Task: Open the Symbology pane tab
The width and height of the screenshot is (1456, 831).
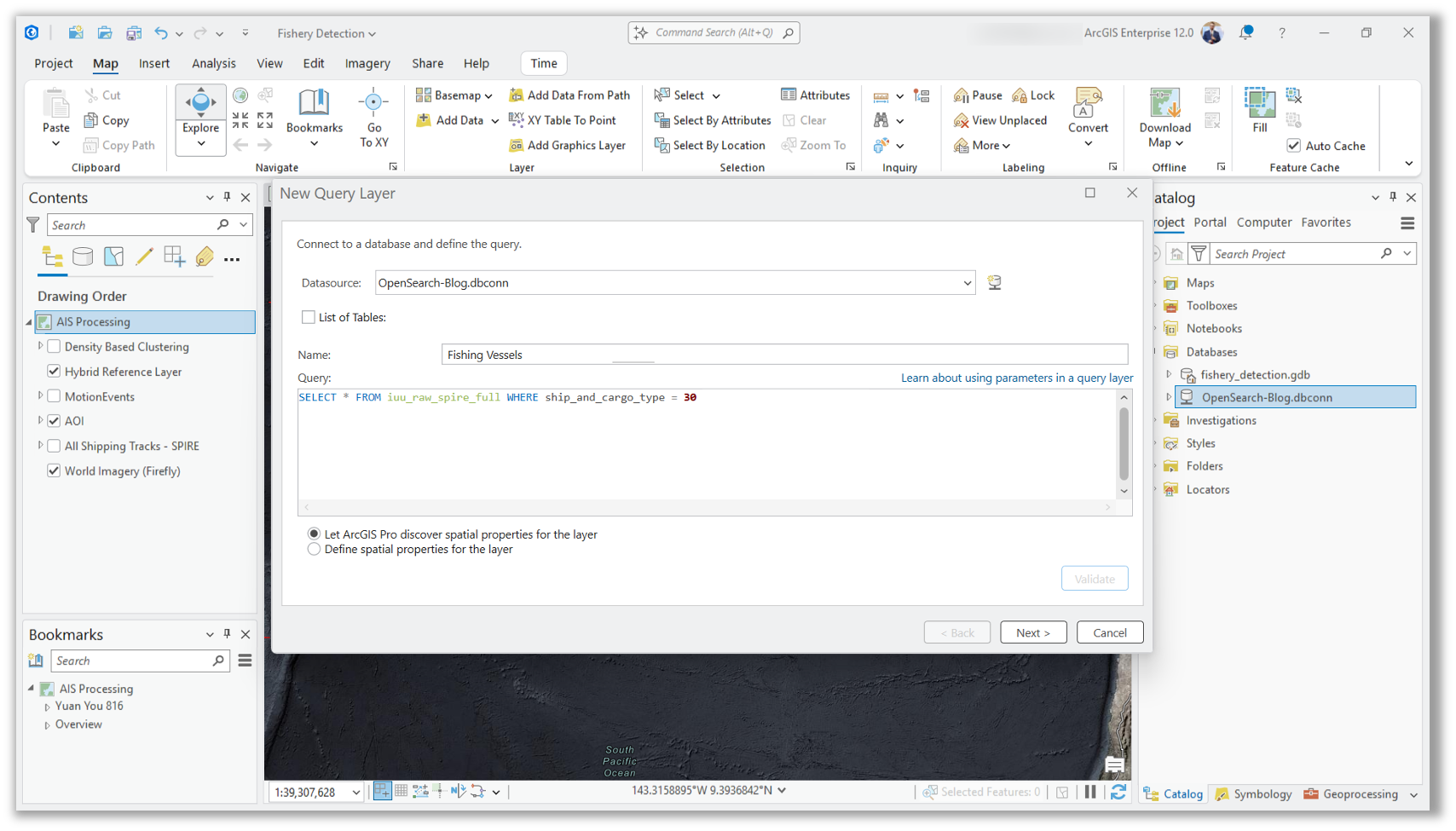Action: point(1253,794)
